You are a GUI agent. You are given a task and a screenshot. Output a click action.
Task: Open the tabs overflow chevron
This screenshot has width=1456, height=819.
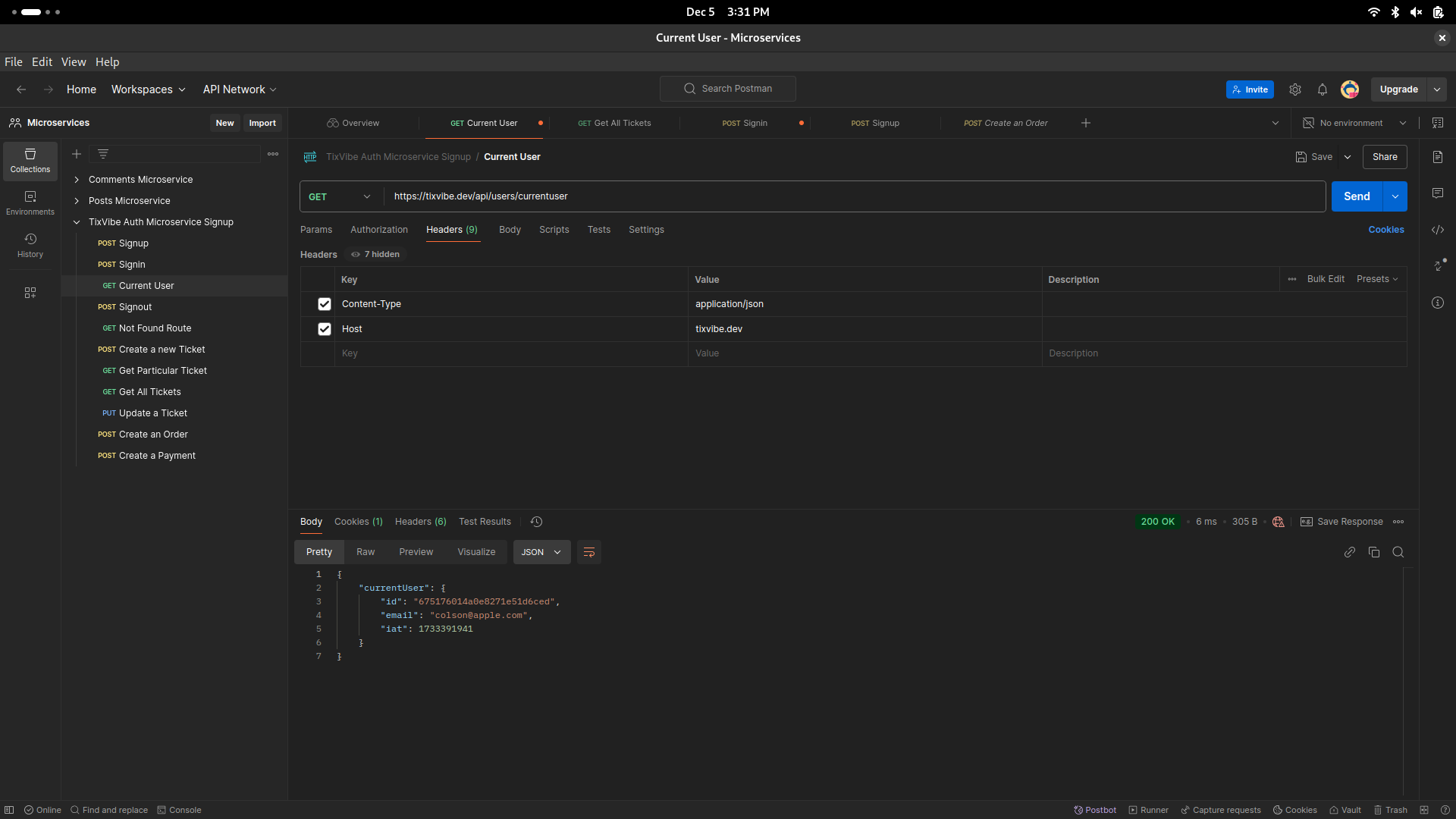[1276, 123]
